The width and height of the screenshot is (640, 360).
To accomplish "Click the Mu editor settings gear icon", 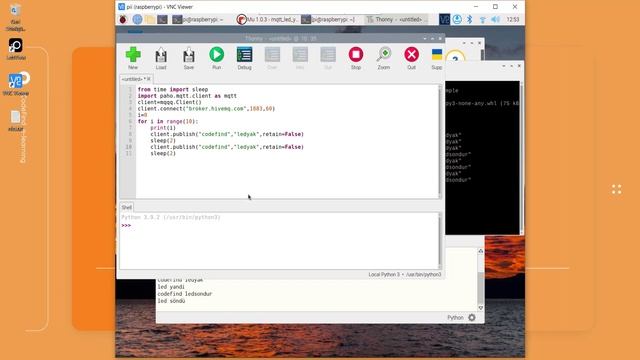I will [472, 317].
